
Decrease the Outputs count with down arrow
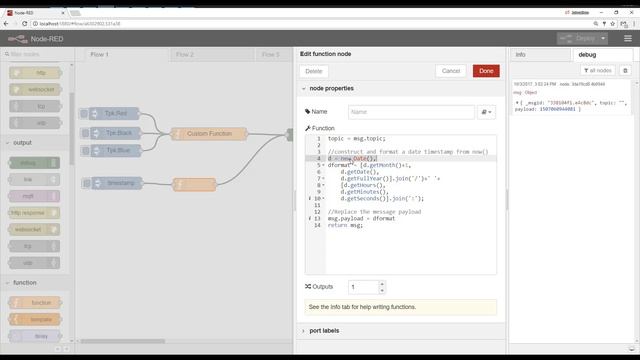(382, 290)
